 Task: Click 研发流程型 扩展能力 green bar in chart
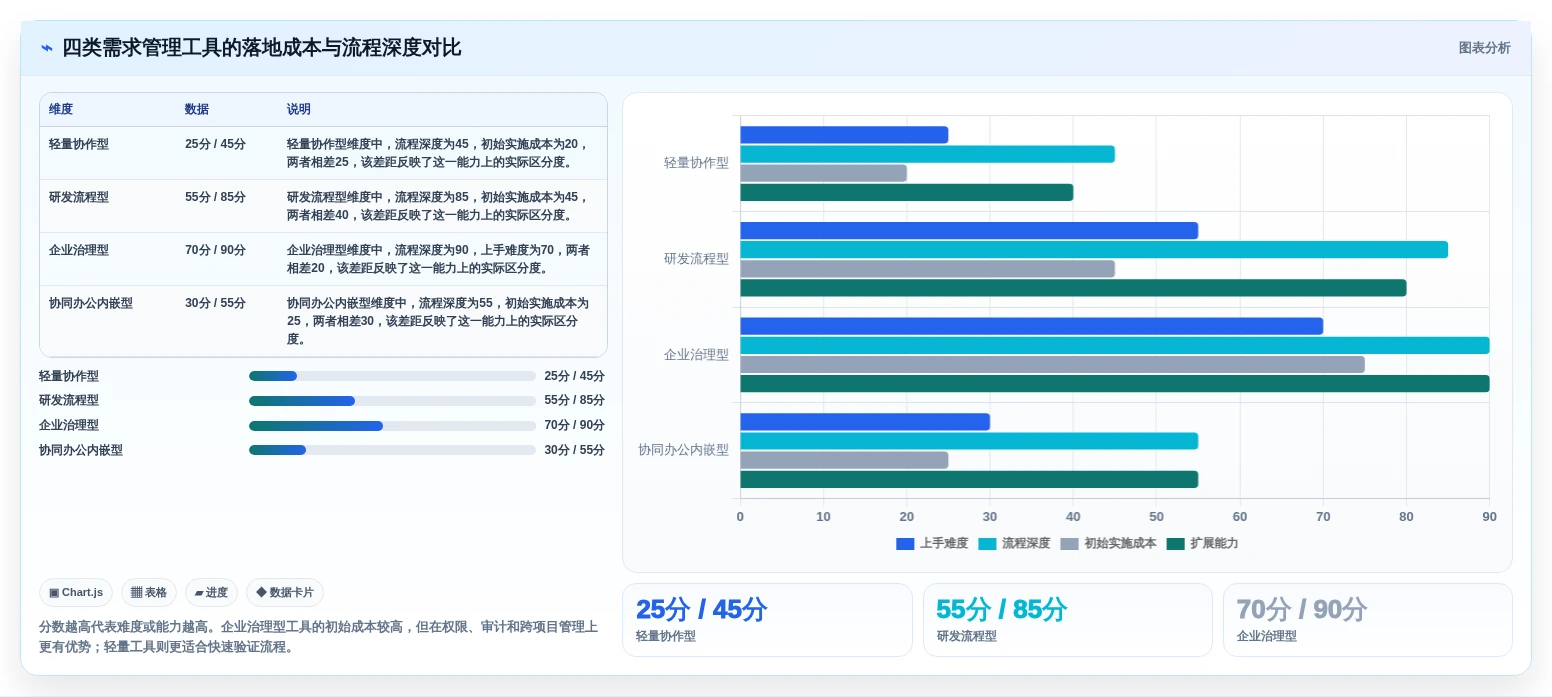click(x=1073, y=288)
